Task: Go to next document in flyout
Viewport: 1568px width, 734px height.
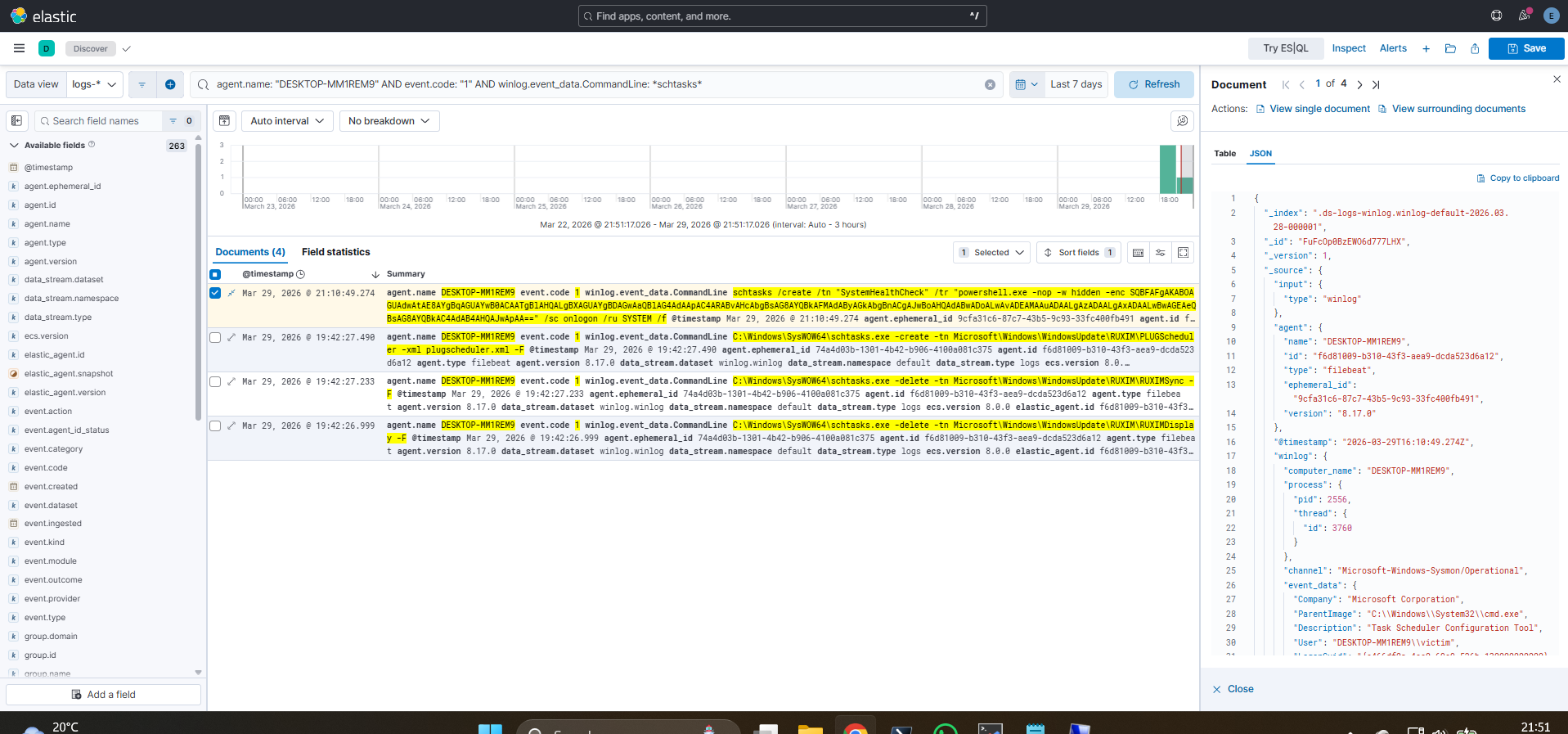Action: click(x=1359, y=84)
